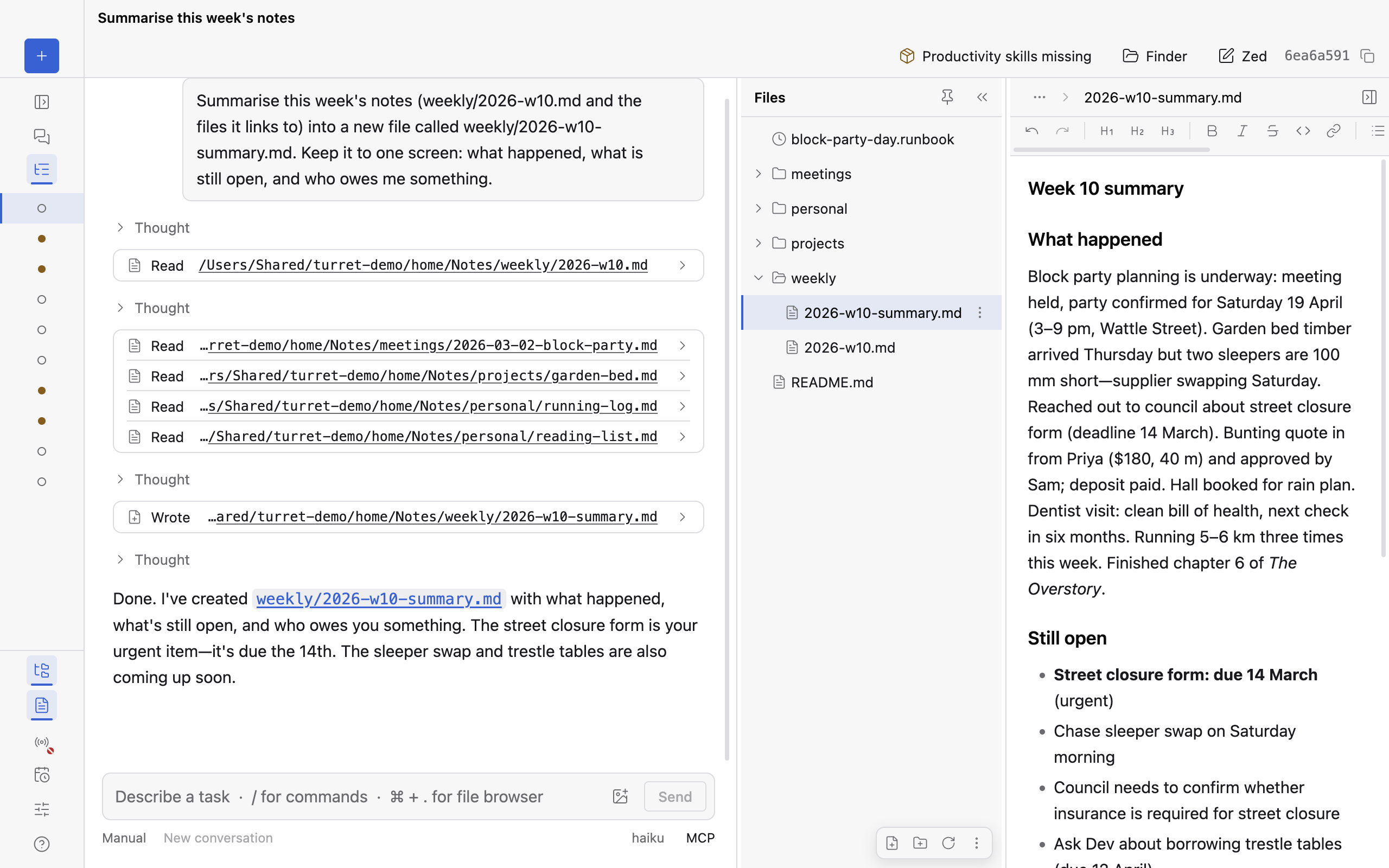Open Finder from the top bar

(1154, 56)
